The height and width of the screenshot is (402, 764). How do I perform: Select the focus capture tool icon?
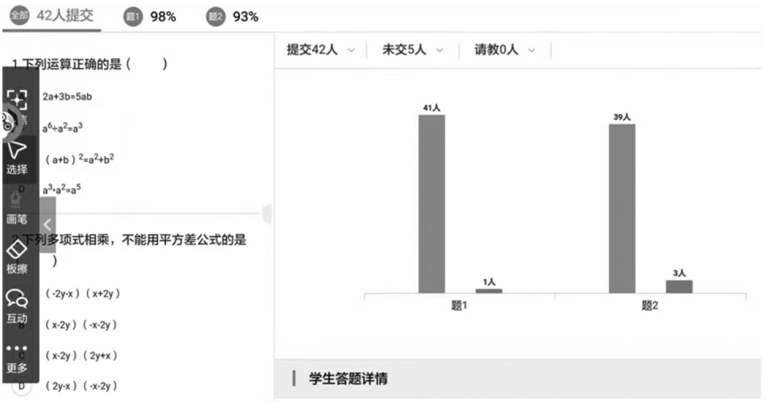17,99
